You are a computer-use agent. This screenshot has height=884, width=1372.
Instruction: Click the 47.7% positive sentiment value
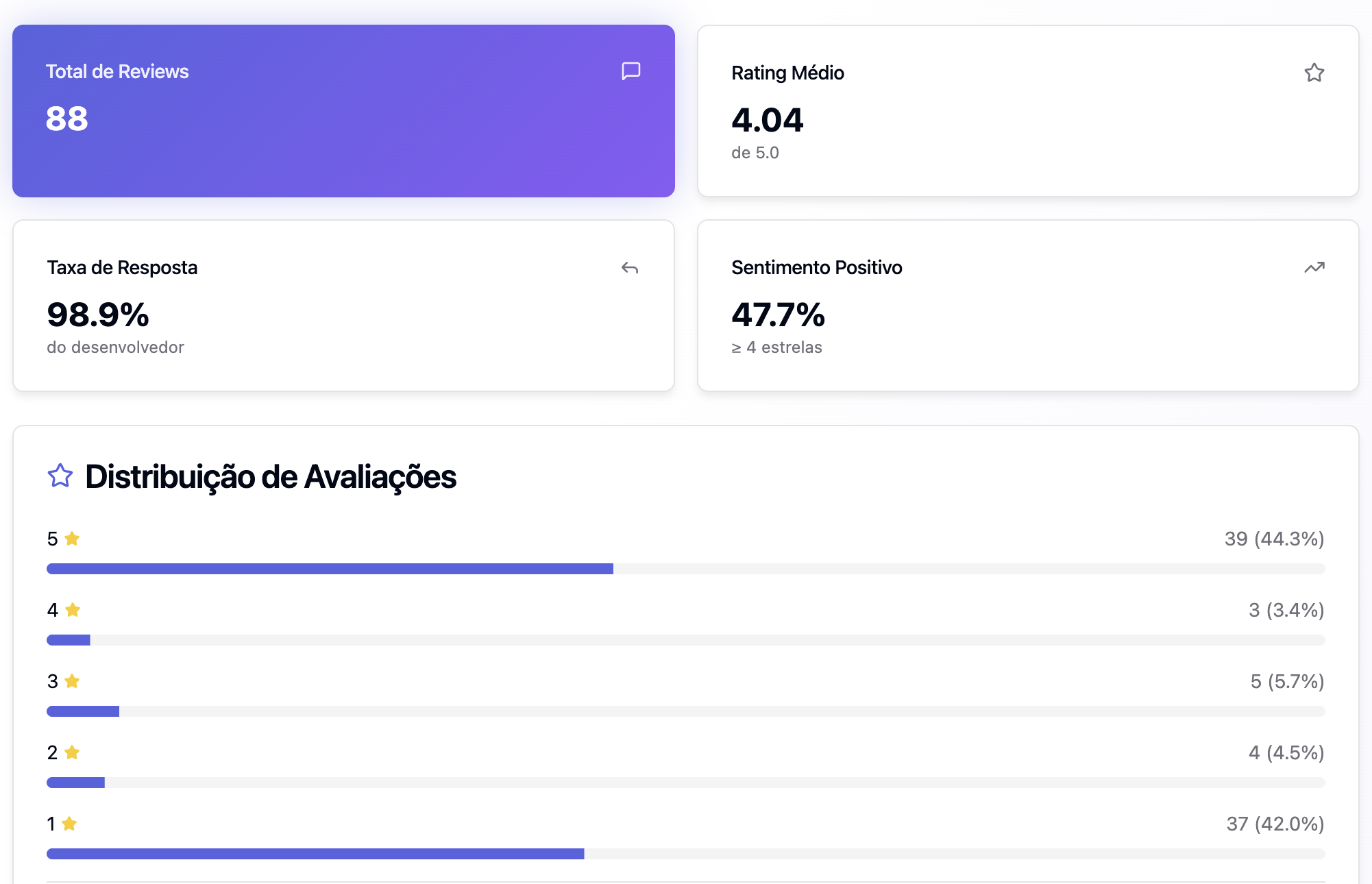click(x=778, y=315)
